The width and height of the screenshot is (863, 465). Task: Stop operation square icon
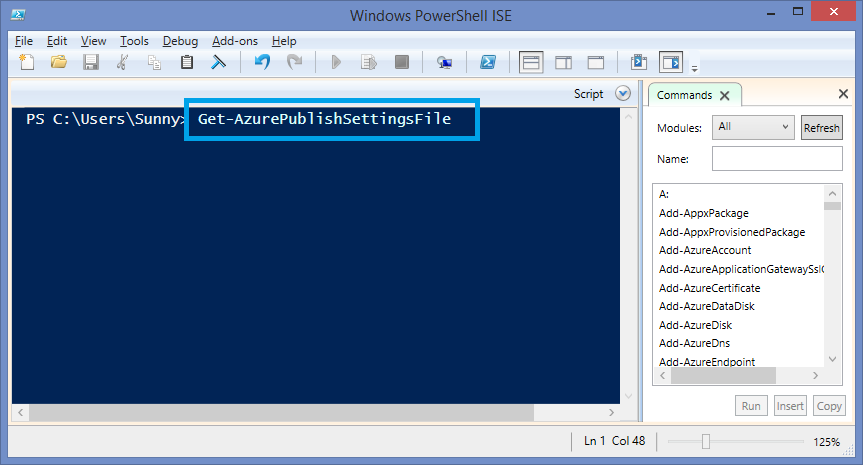point(402,62)
